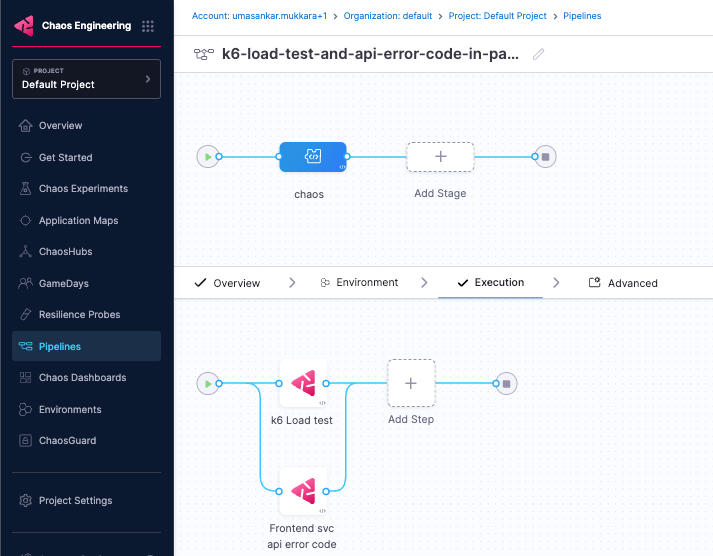Click chevron between Environment and Execution
The image size is (713, 556).
pos(424,283)
